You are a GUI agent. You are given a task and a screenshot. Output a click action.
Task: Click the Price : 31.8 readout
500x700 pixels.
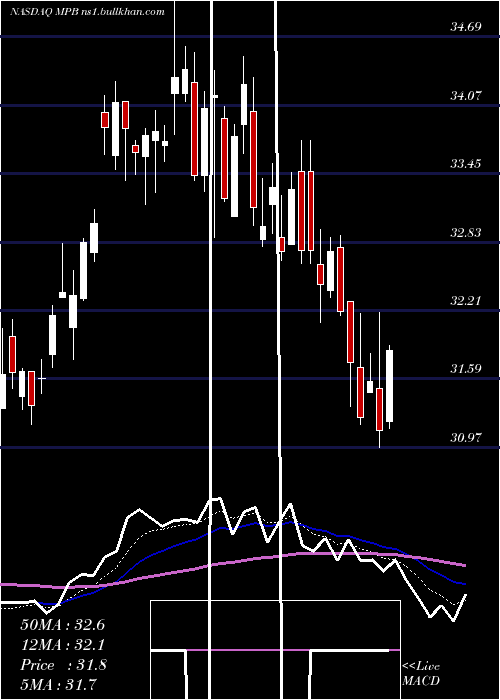(63, 665)
